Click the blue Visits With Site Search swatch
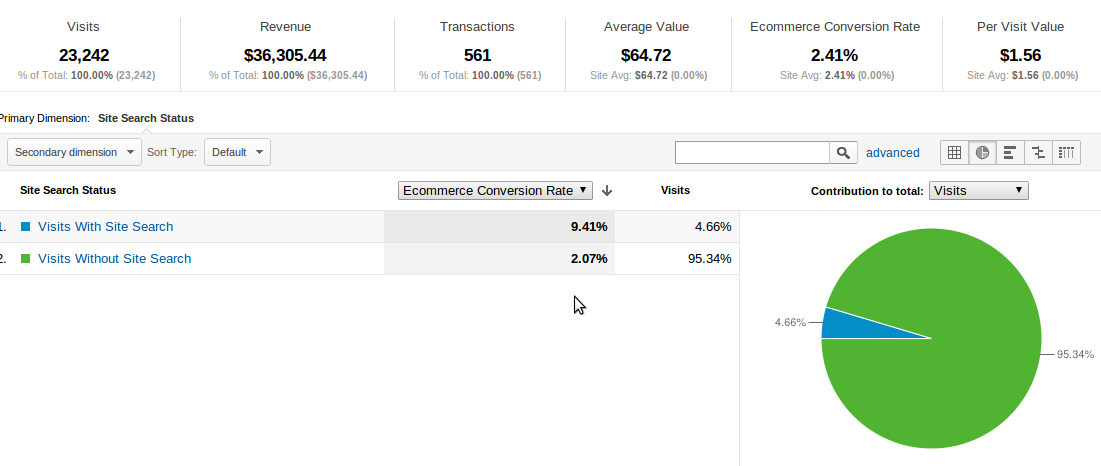Screen dimensions: 1101x466 pyautogui.click(x=26, y=227)
